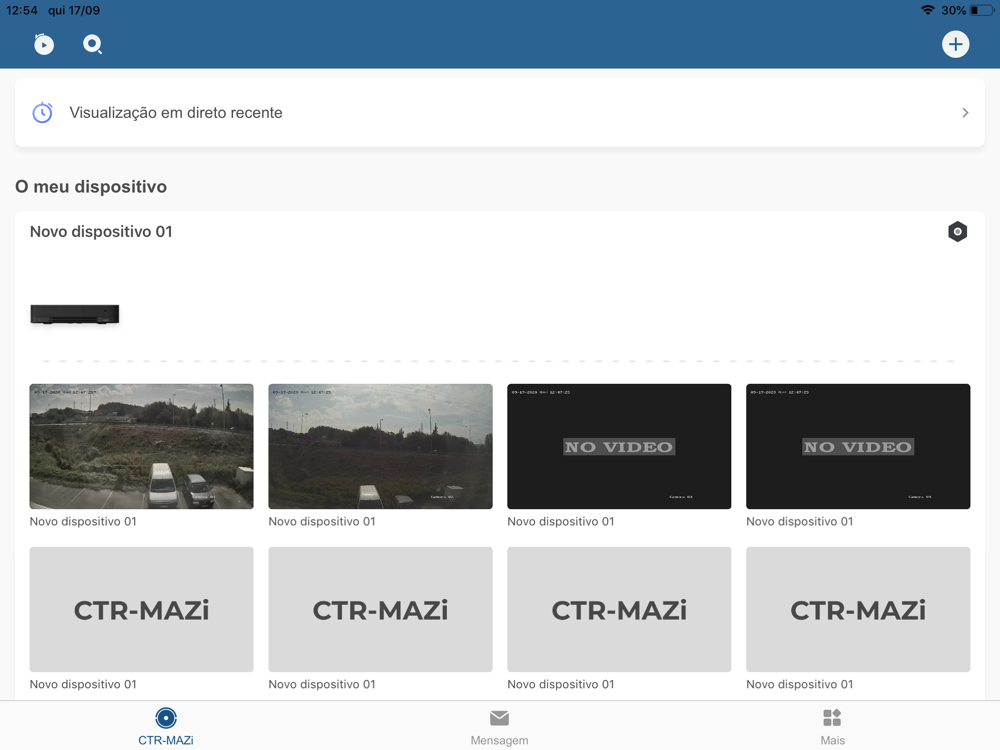
Task: Add a device with the plus button
Action: [955, 44]
